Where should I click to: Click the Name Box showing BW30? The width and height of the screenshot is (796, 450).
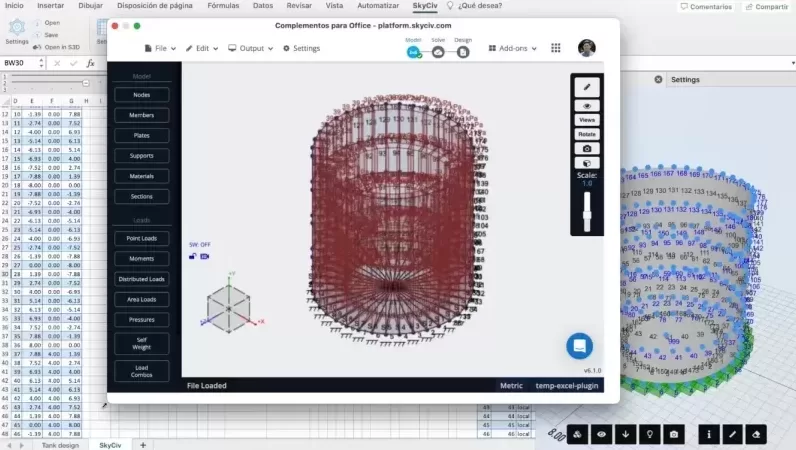point(19,63)
